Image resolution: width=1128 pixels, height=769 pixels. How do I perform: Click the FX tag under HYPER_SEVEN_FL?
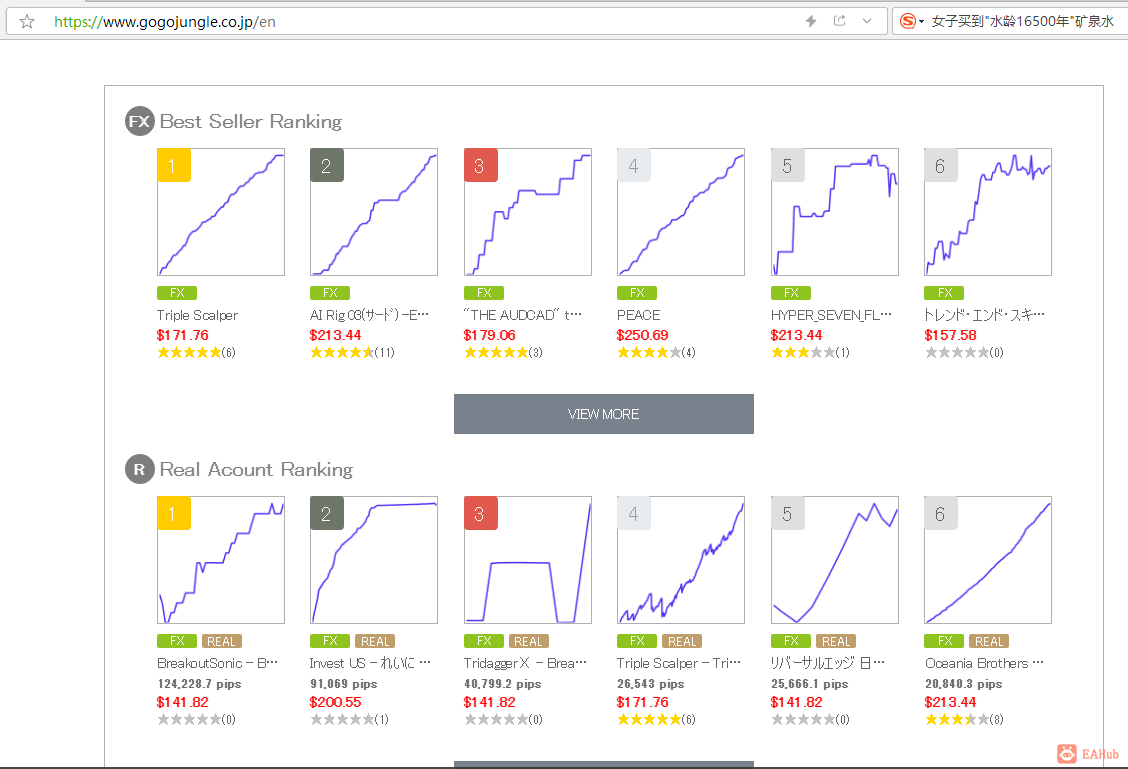791,293
